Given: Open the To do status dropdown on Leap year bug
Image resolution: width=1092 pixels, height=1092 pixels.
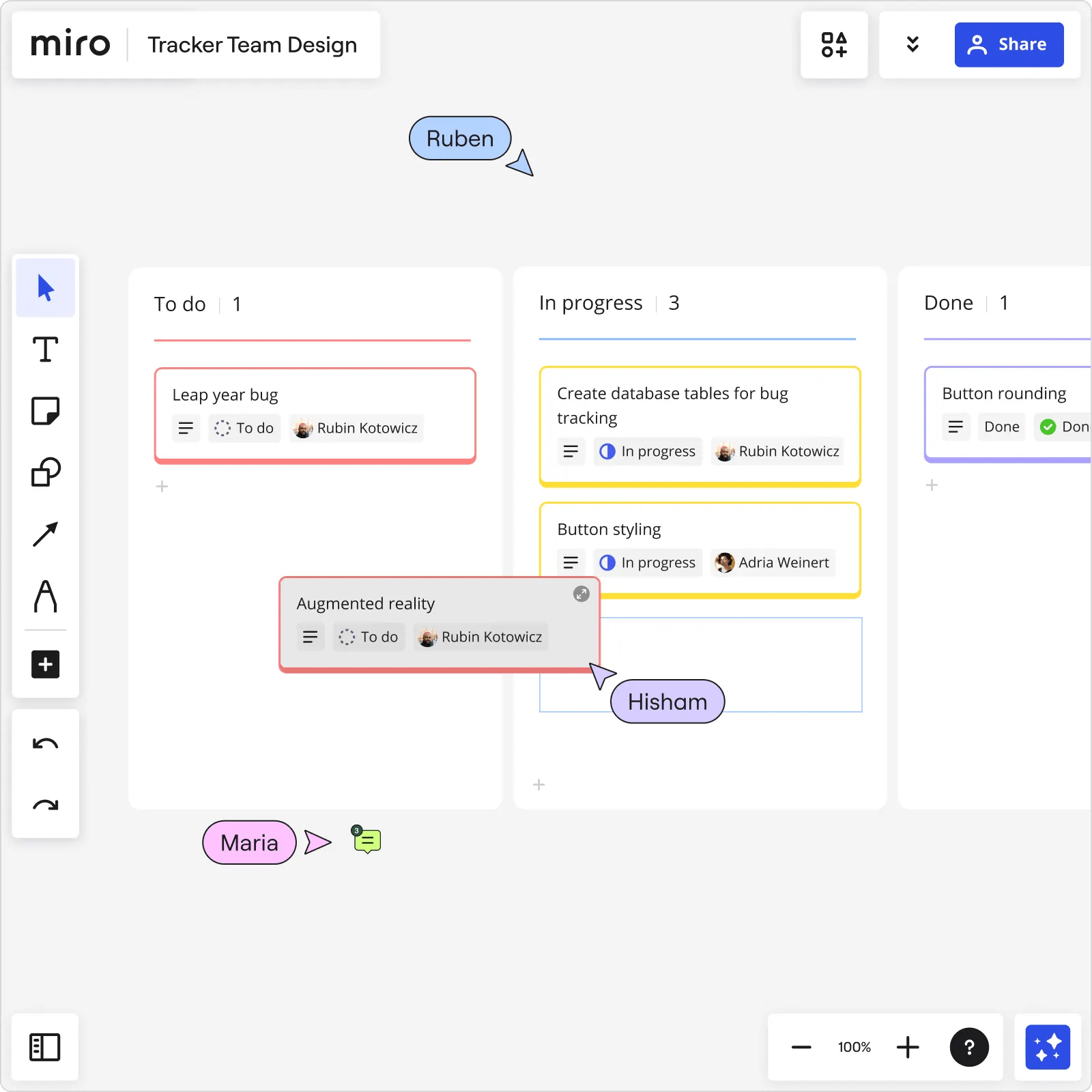Looking at the screenshot, I should coord(244,428).
